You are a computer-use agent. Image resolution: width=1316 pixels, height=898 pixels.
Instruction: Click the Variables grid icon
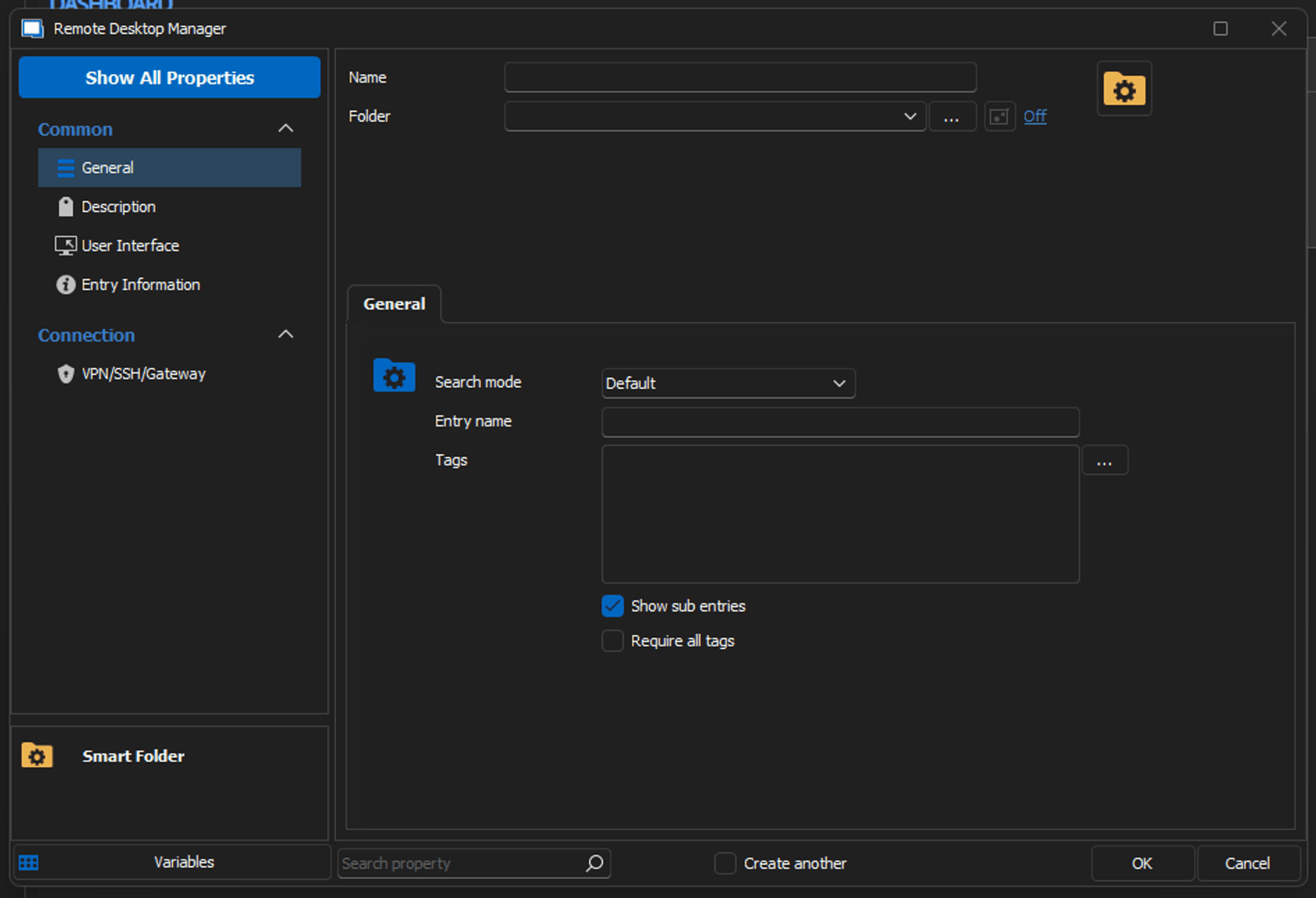tap(29, 862)
